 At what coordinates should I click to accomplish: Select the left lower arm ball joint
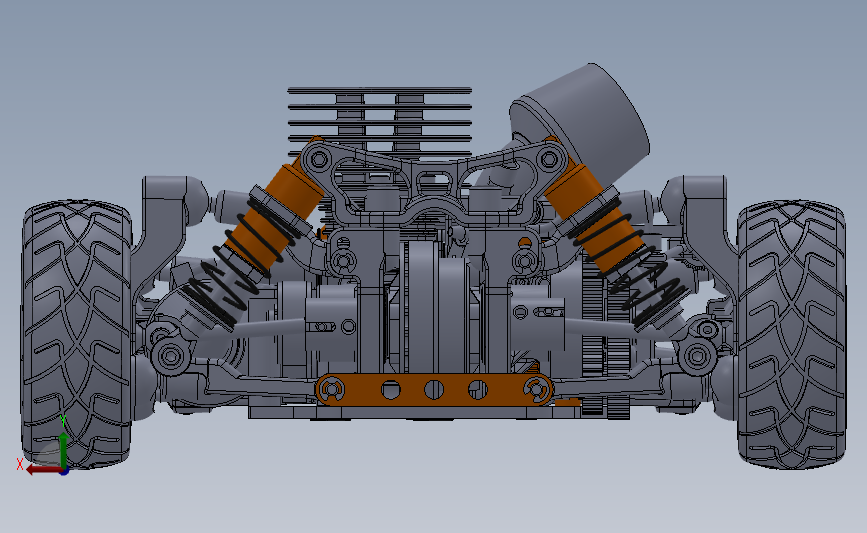[170, 356]
